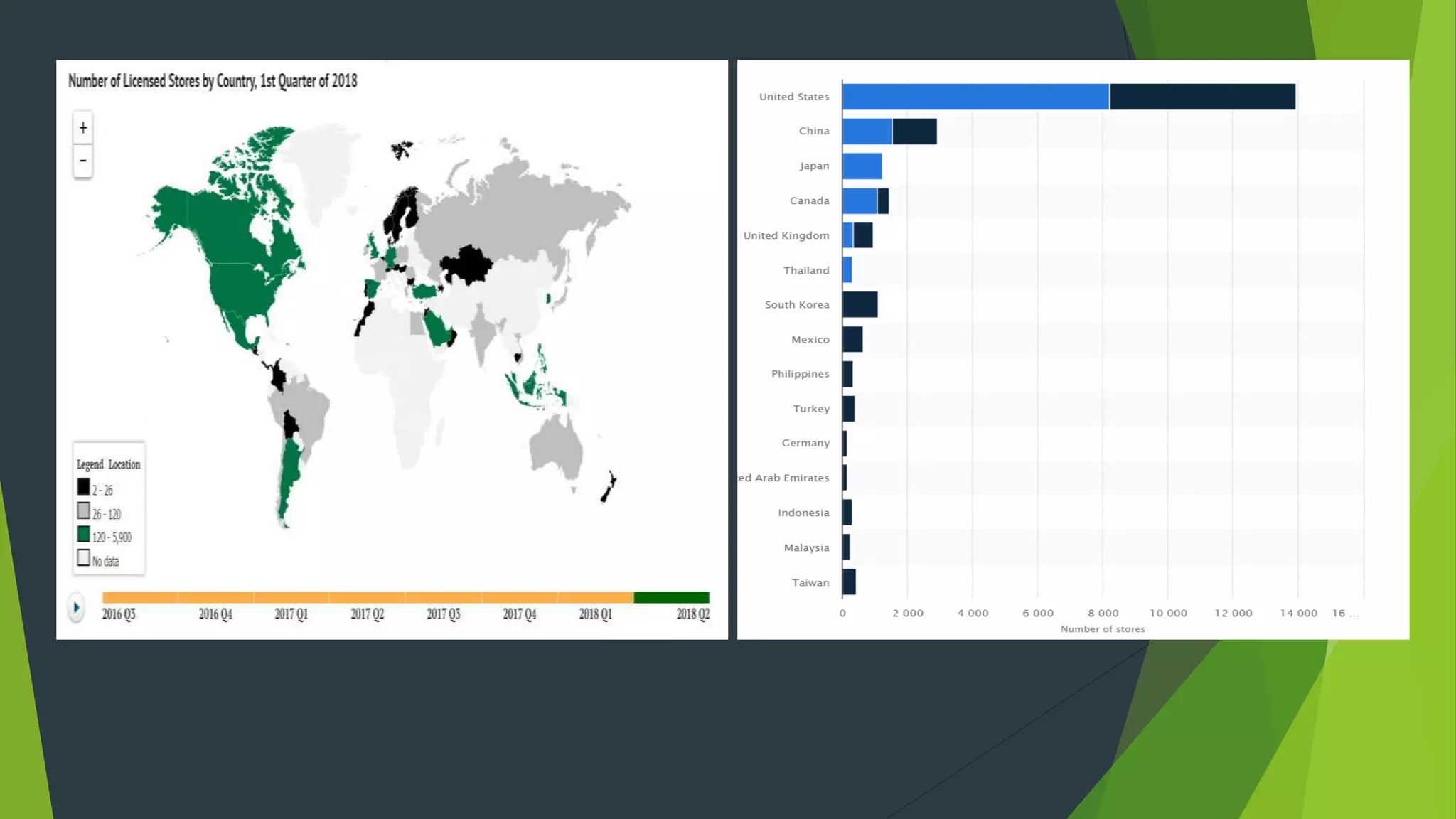The width and height of the screenshot is (1456, 819).
Task: Select the 2017 Q3 timeline segment
Action: (444, 597)
